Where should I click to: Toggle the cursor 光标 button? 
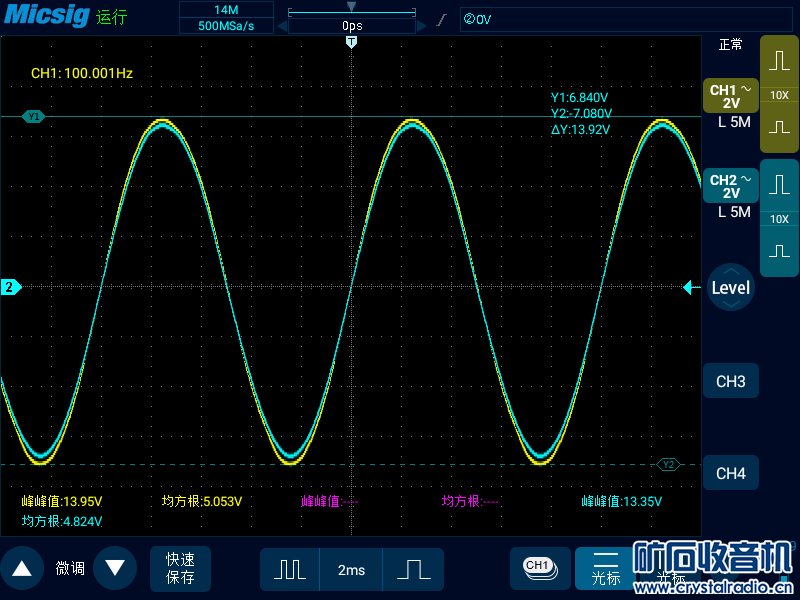[606, 568]
